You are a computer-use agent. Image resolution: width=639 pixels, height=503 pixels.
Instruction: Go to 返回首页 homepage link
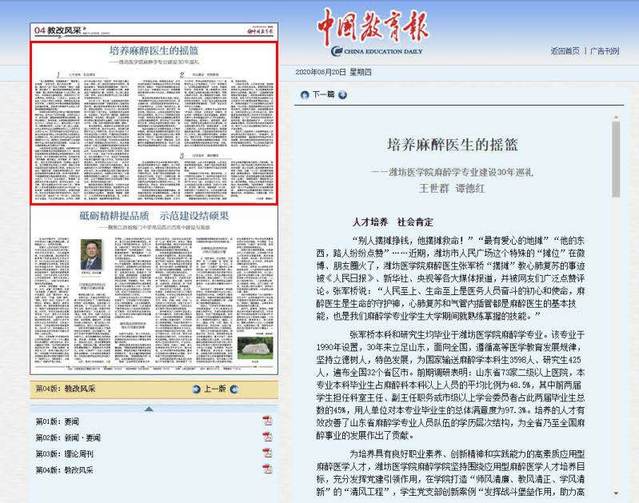tap(567, 51)
